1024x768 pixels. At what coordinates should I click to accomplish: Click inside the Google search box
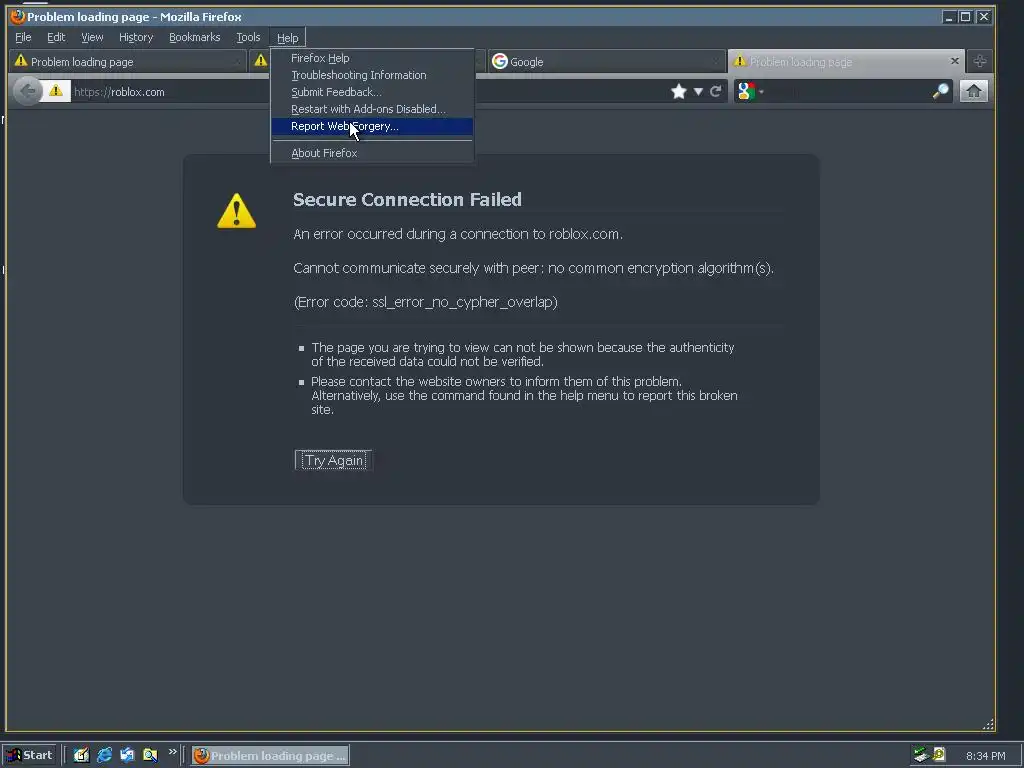848,91
